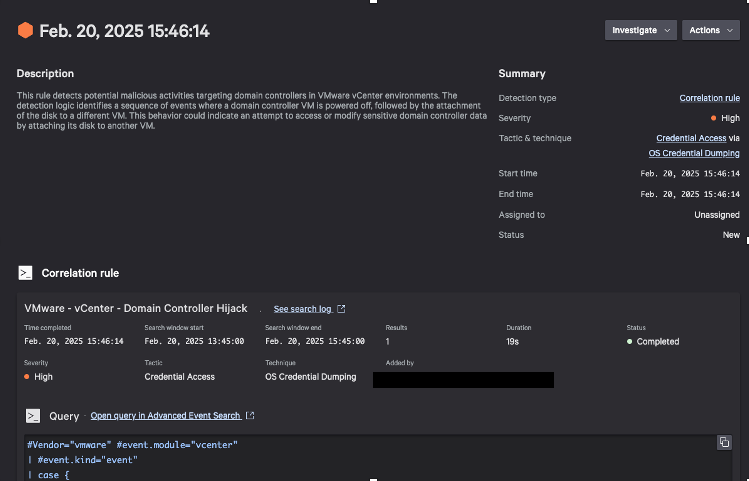Follow the Credential Access link in Summary
Viewport: 749px width, 481px height.
coord(691,138)
